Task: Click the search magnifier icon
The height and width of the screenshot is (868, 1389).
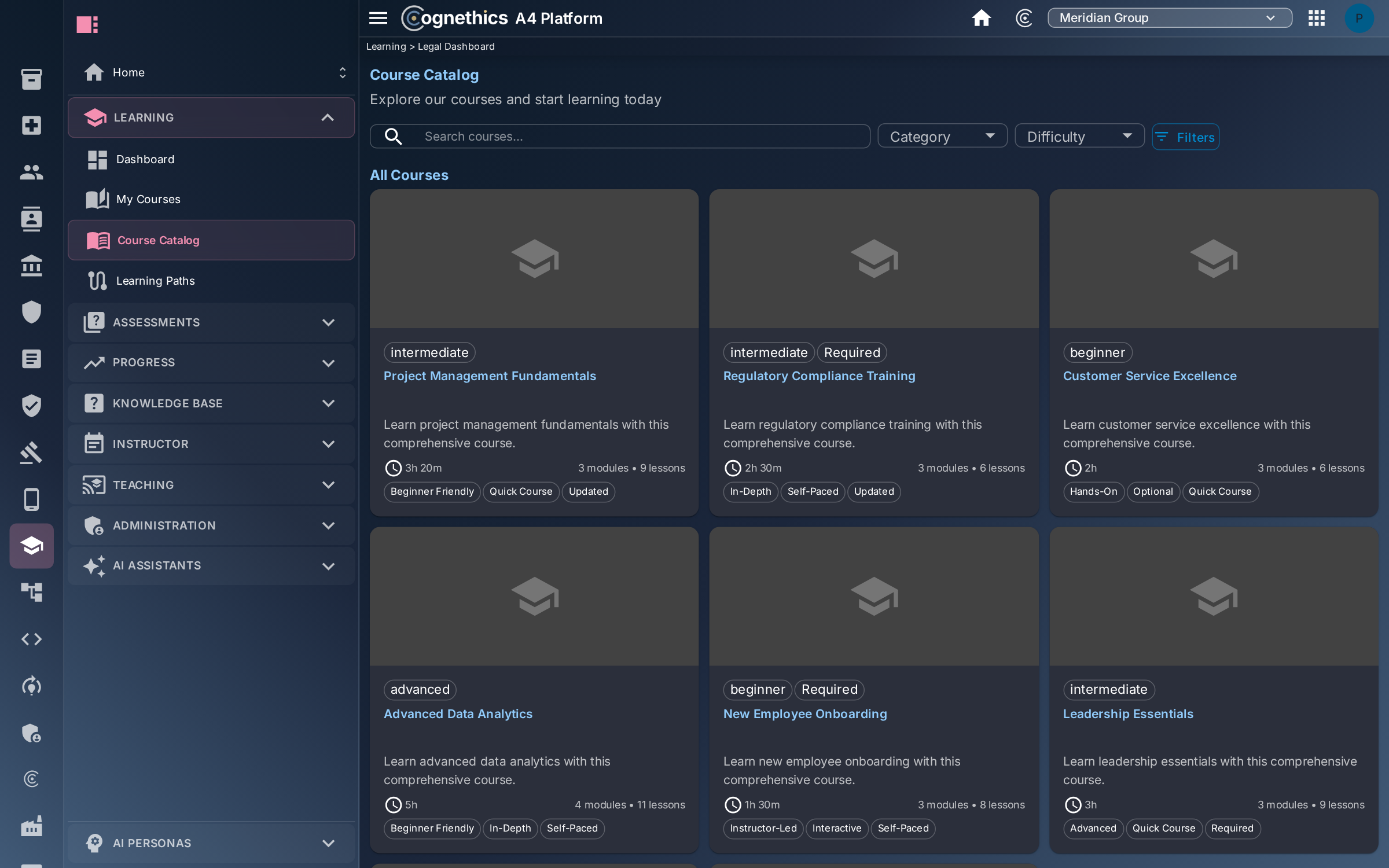Action: tap(394, 137)
